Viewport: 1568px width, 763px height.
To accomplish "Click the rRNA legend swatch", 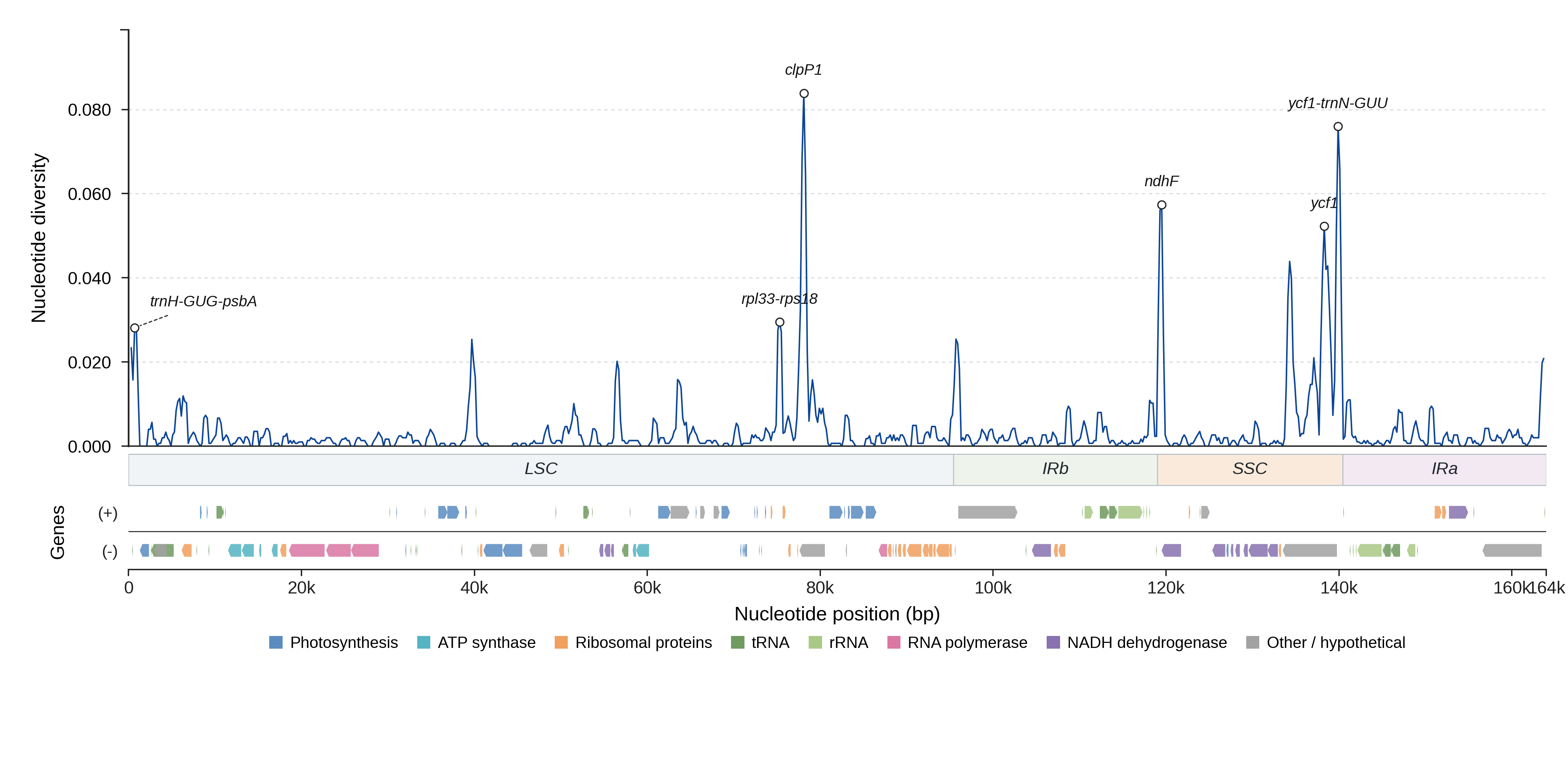I will 815,642.
